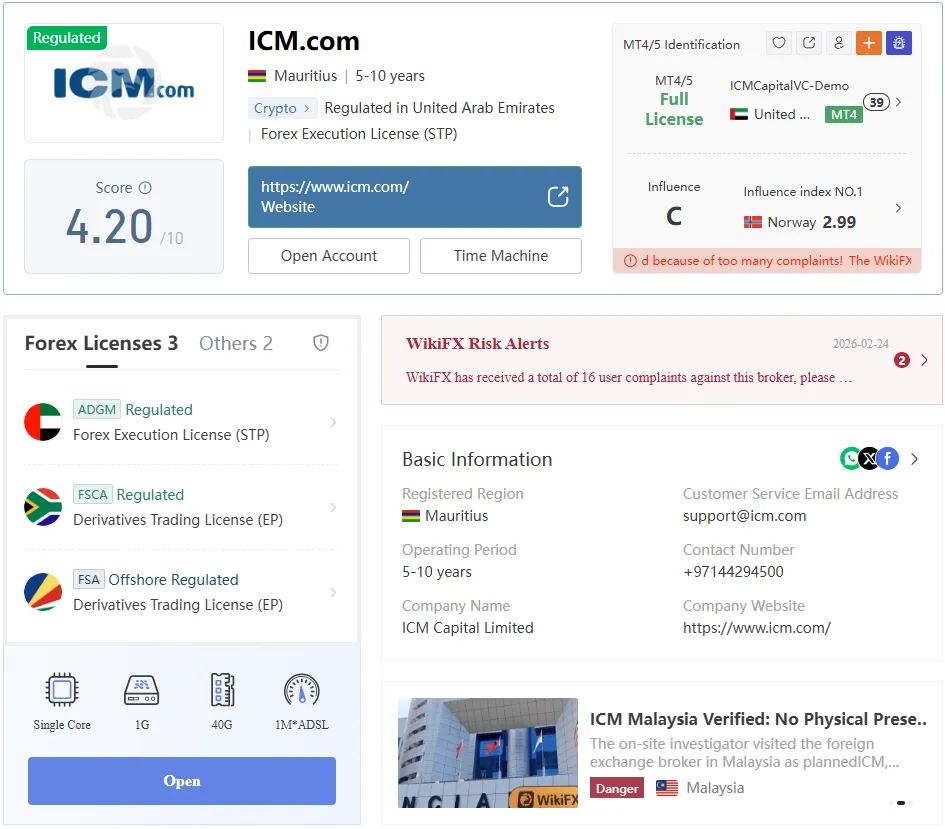Screen dimensions: 945x829
Task: Click the 1G memory icon
Action: [142, 690]
